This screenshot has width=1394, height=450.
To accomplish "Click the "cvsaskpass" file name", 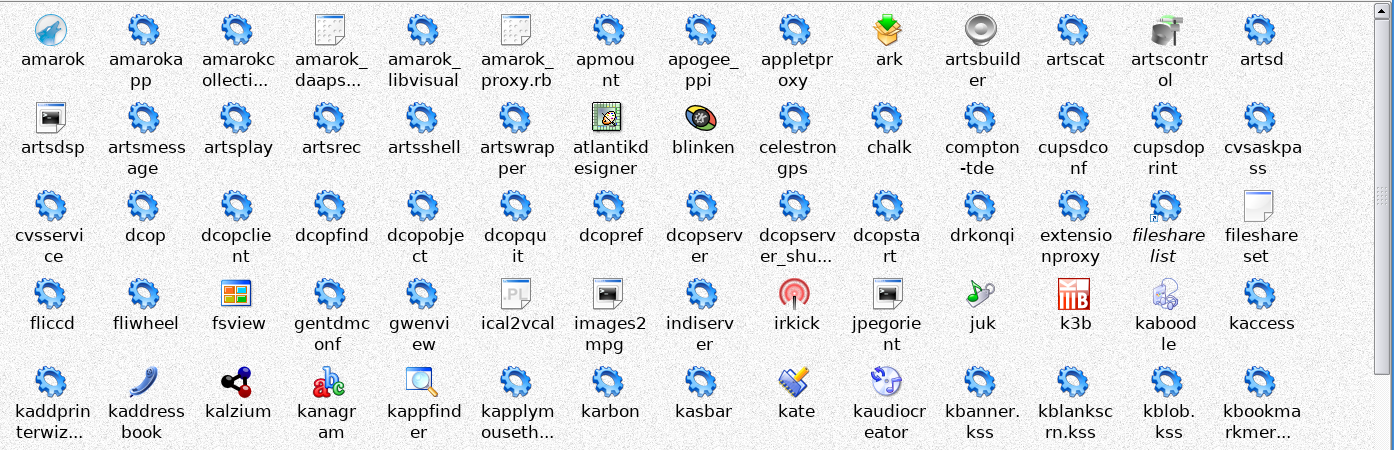I will [x=1261, y=158].
